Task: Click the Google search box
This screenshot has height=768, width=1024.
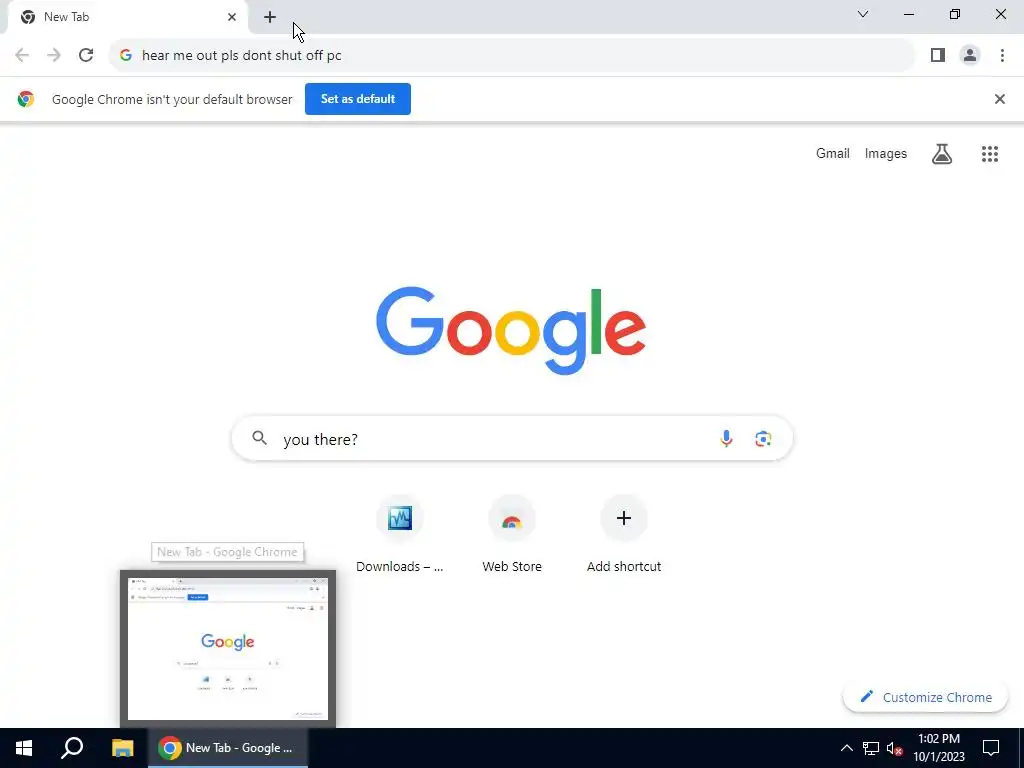Action: pyautogui.click(x=512, y=438)
